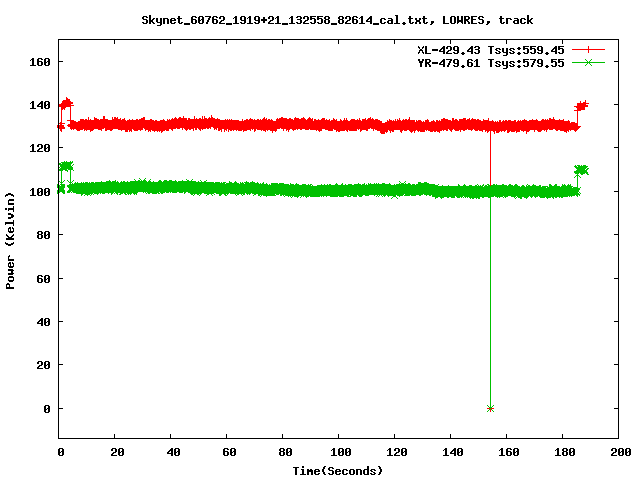Click y-axis tick label 160

coord(40,62)
